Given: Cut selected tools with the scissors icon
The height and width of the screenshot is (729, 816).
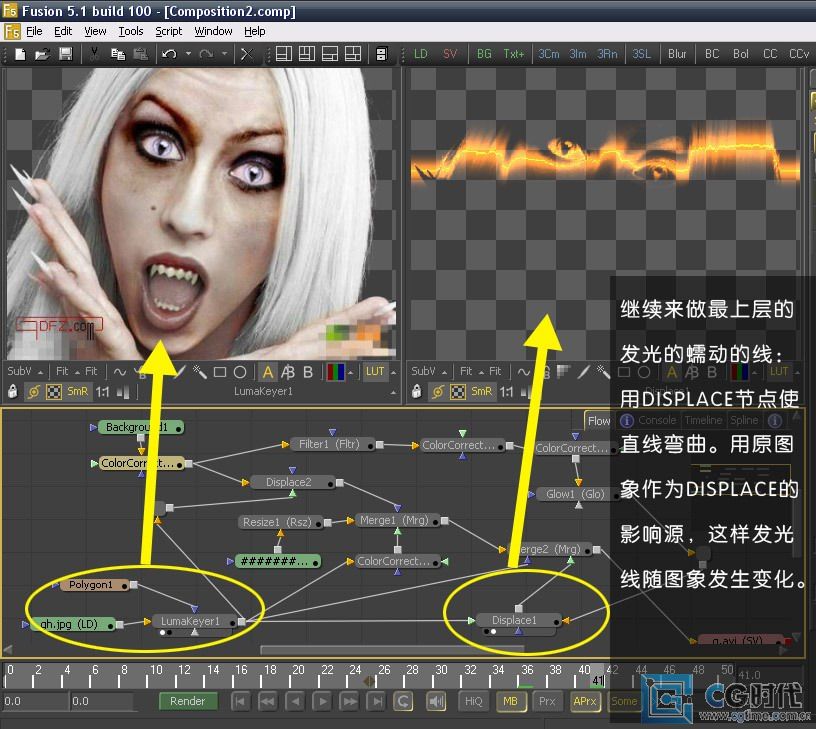Looking at the screenshot, I should click(94, 54).
